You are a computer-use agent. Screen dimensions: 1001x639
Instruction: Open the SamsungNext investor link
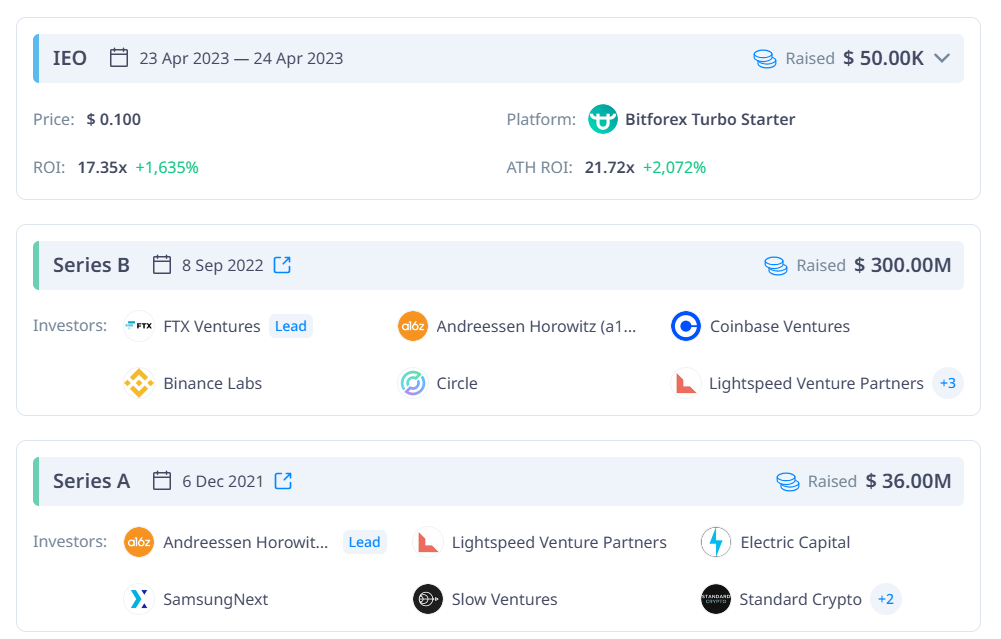[216, 599]
